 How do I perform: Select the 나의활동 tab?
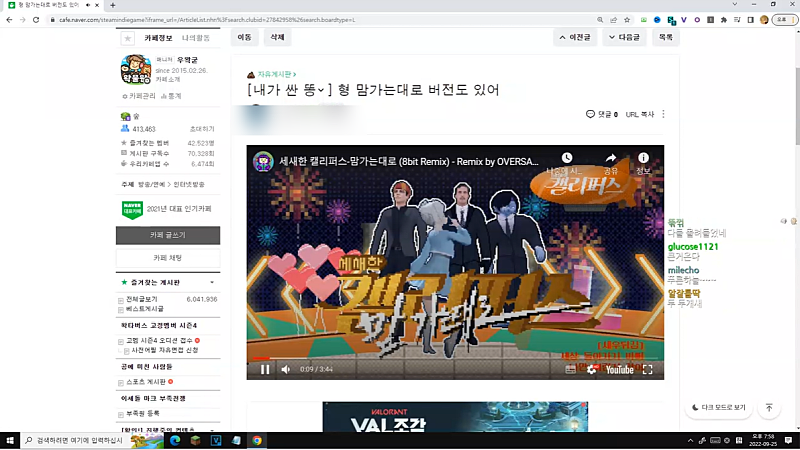coord(196,38)
